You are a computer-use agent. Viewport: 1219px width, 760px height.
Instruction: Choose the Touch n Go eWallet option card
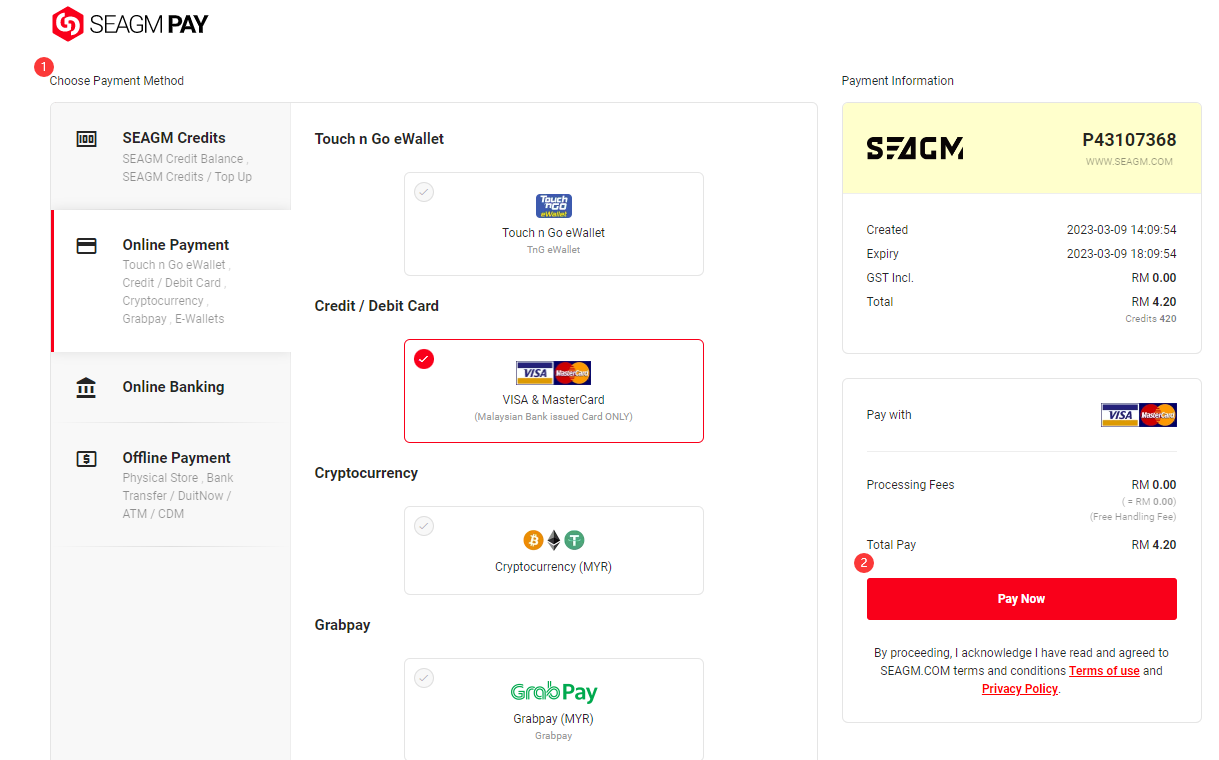(553, 224)
